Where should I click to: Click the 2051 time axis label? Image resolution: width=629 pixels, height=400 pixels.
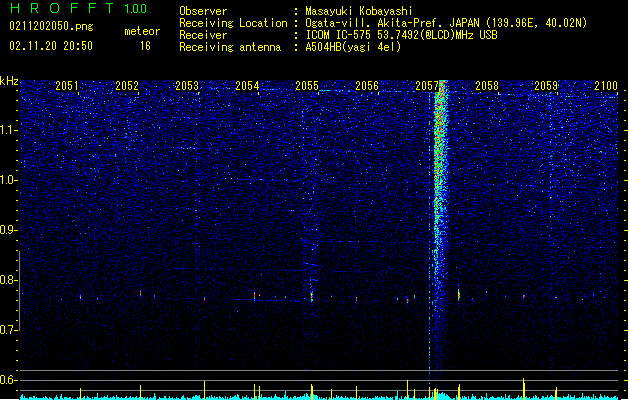pos(67,86)
